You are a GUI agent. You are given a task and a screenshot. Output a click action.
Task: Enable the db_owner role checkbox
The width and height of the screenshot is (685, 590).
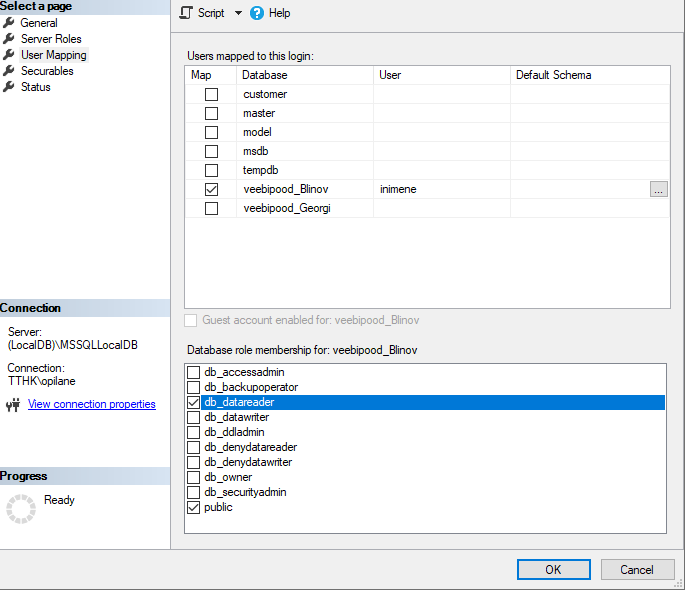[x=194, y=477]
